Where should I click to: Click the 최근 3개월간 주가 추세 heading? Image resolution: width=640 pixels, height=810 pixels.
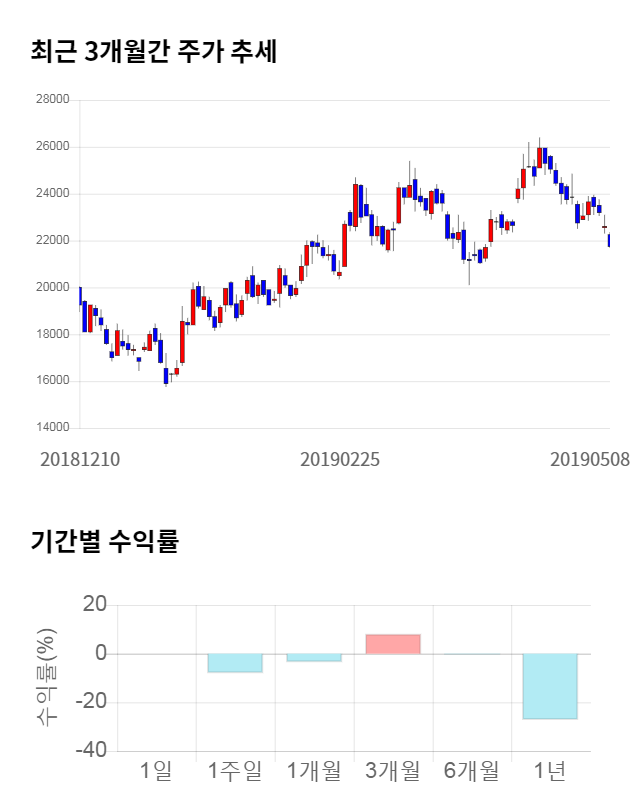pyautogui.click(x=153, y=51)
